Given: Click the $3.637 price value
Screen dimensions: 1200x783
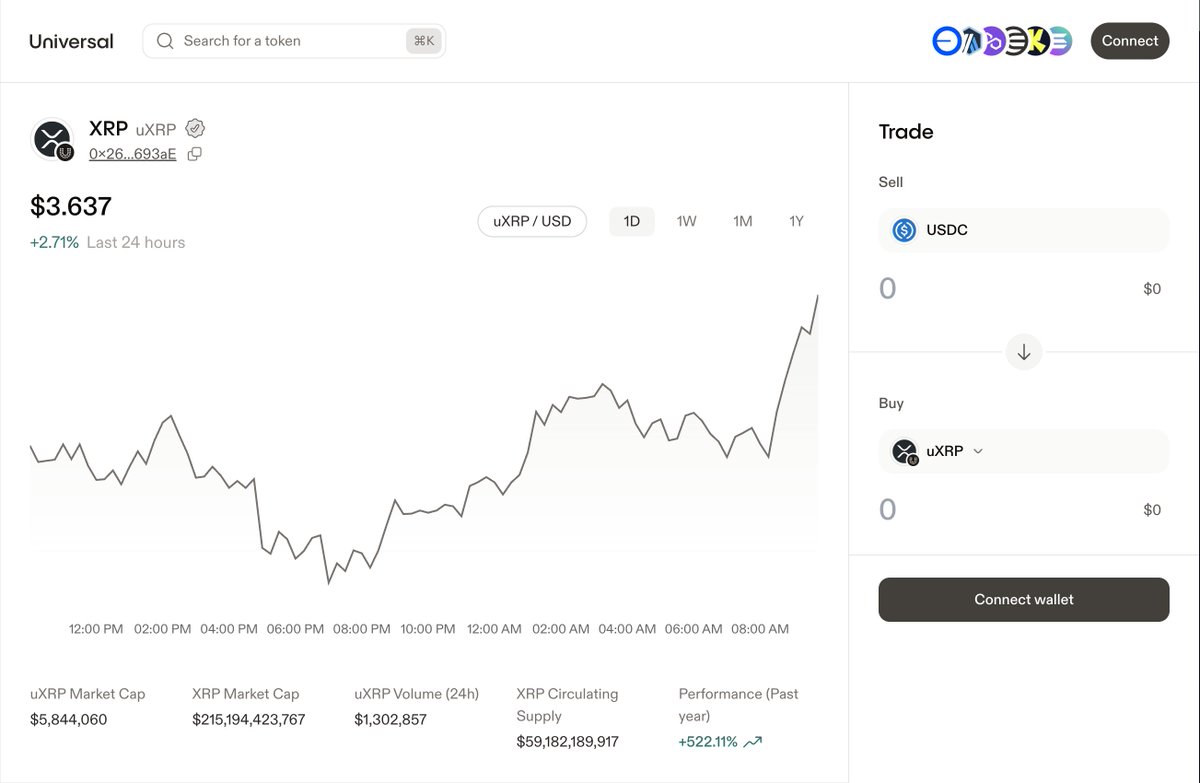Looking at the screenshot, I should 71,206.
